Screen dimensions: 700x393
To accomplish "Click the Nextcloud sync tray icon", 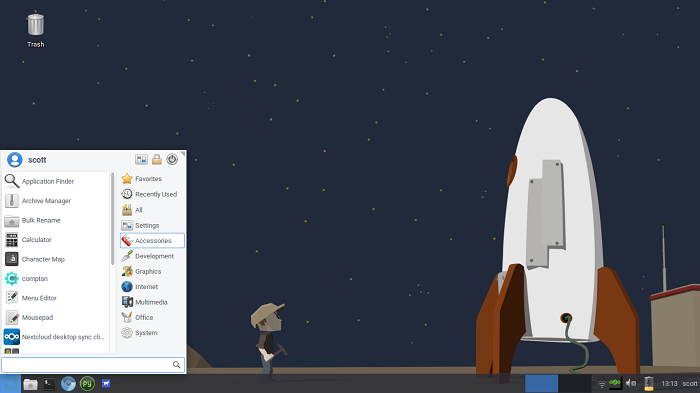I will tap(615, 383).
